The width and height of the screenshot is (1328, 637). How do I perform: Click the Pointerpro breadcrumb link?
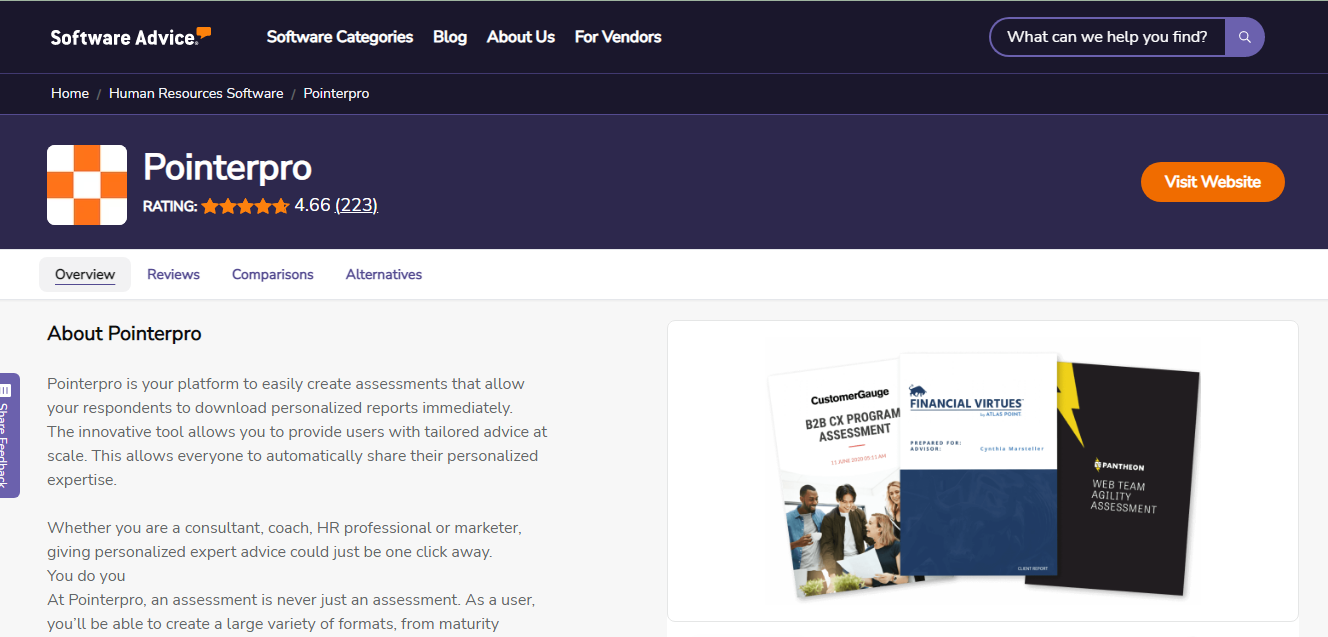tap(337, 93)
